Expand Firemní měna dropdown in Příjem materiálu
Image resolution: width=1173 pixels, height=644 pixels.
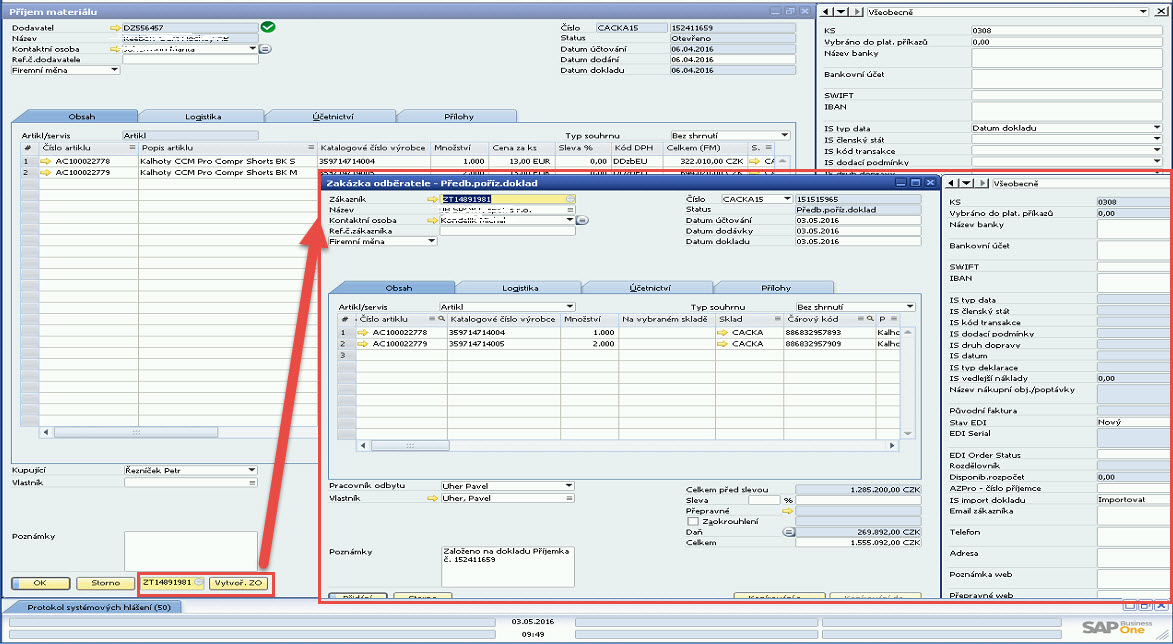[x=114, y=70]
